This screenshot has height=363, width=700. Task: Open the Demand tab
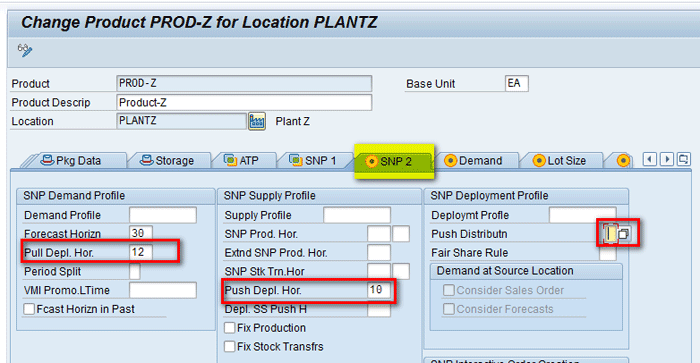[x=475, y=160]
